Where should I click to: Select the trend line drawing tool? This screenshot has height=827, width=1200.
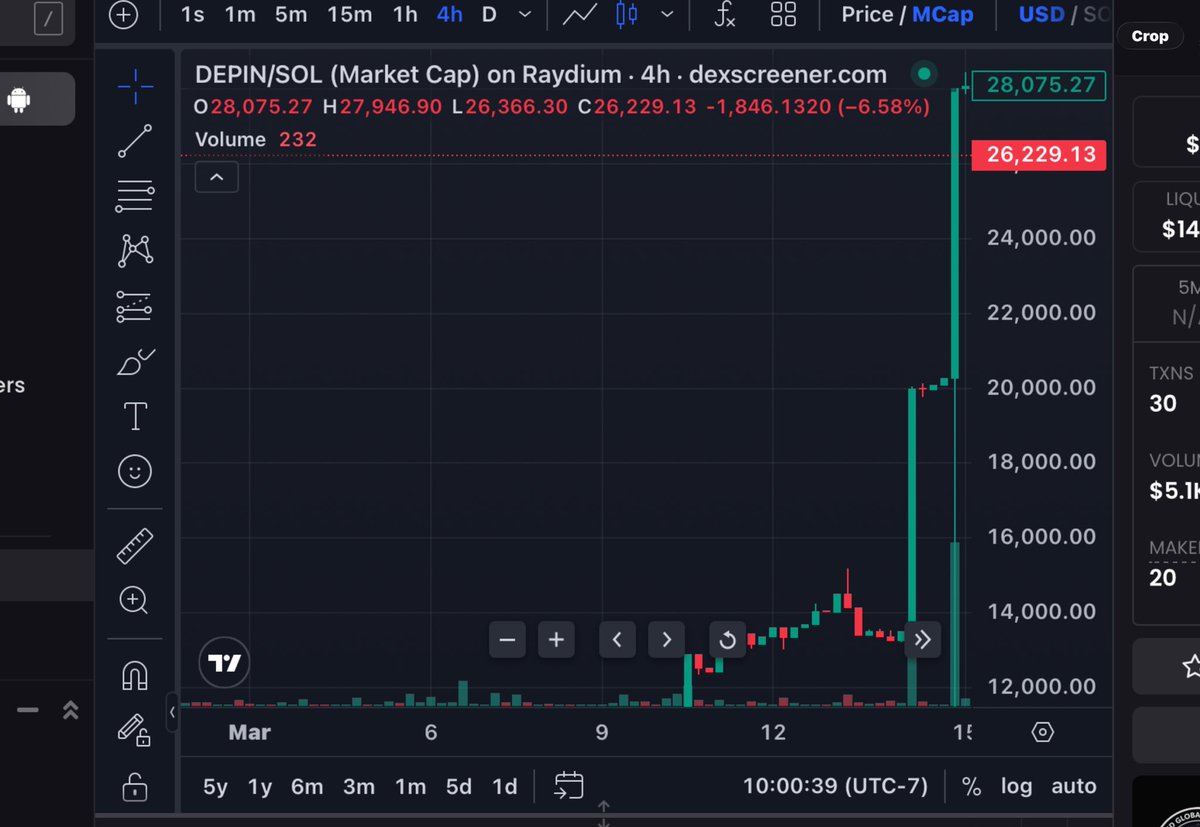click(135, 141)
